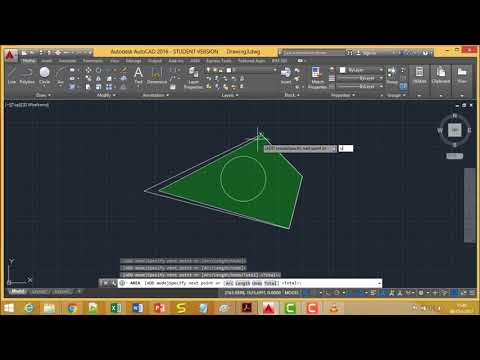Toggle grid display in status bar
This screenshot has height=360, width=480.
(x=306, y=293)
